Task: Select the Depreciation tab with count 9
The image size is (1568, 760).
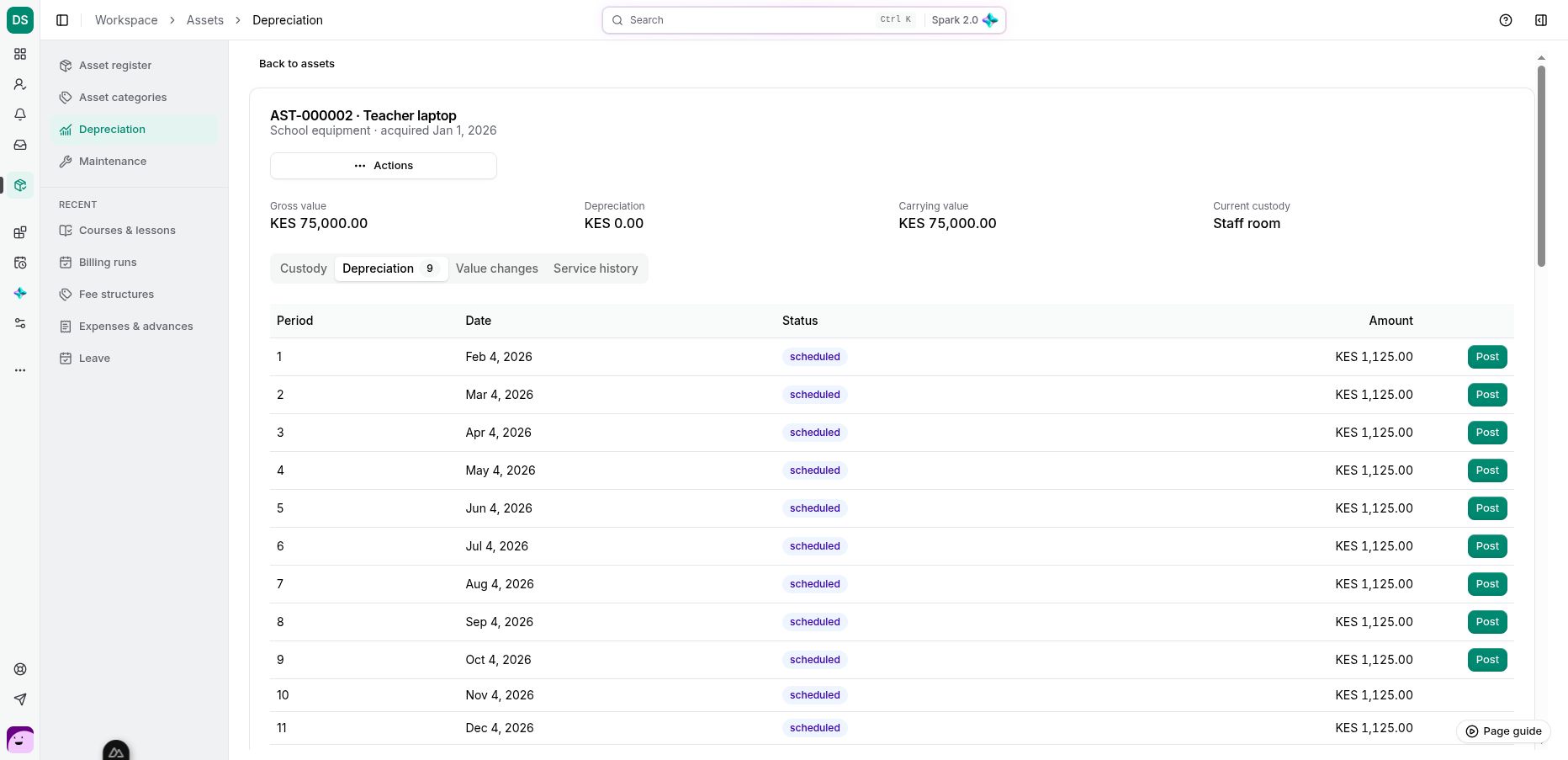Action: pyautogui.click(x=390, y=268)
